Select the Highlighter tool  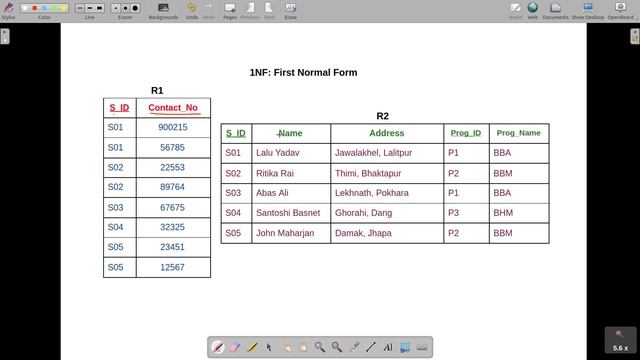[x=252, y=347]
